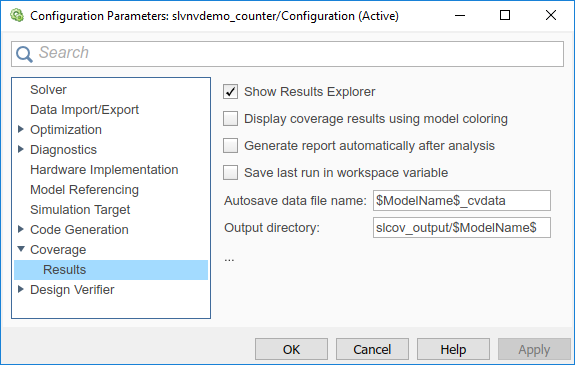575x365 pixels.
Task: Select Solver in the category tree
Action: coord(48,90)
